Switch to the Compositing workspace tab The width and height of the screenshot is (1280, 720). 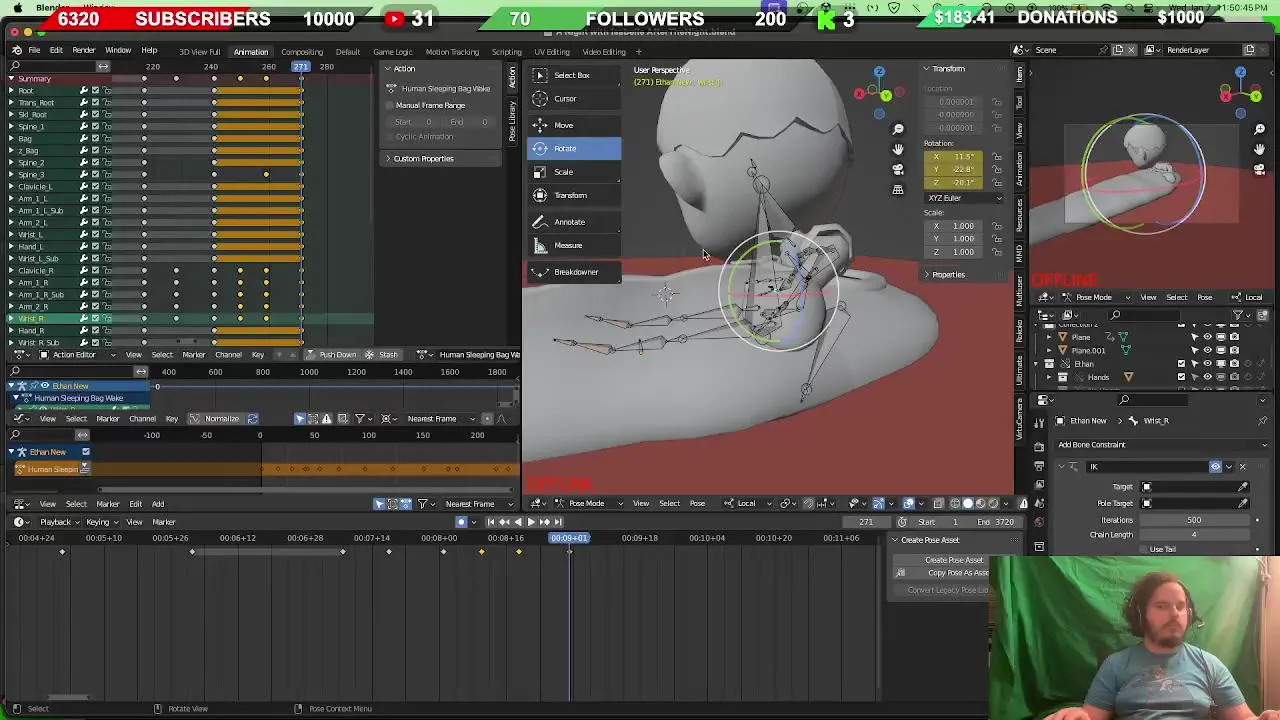click(x=302, y=52)
